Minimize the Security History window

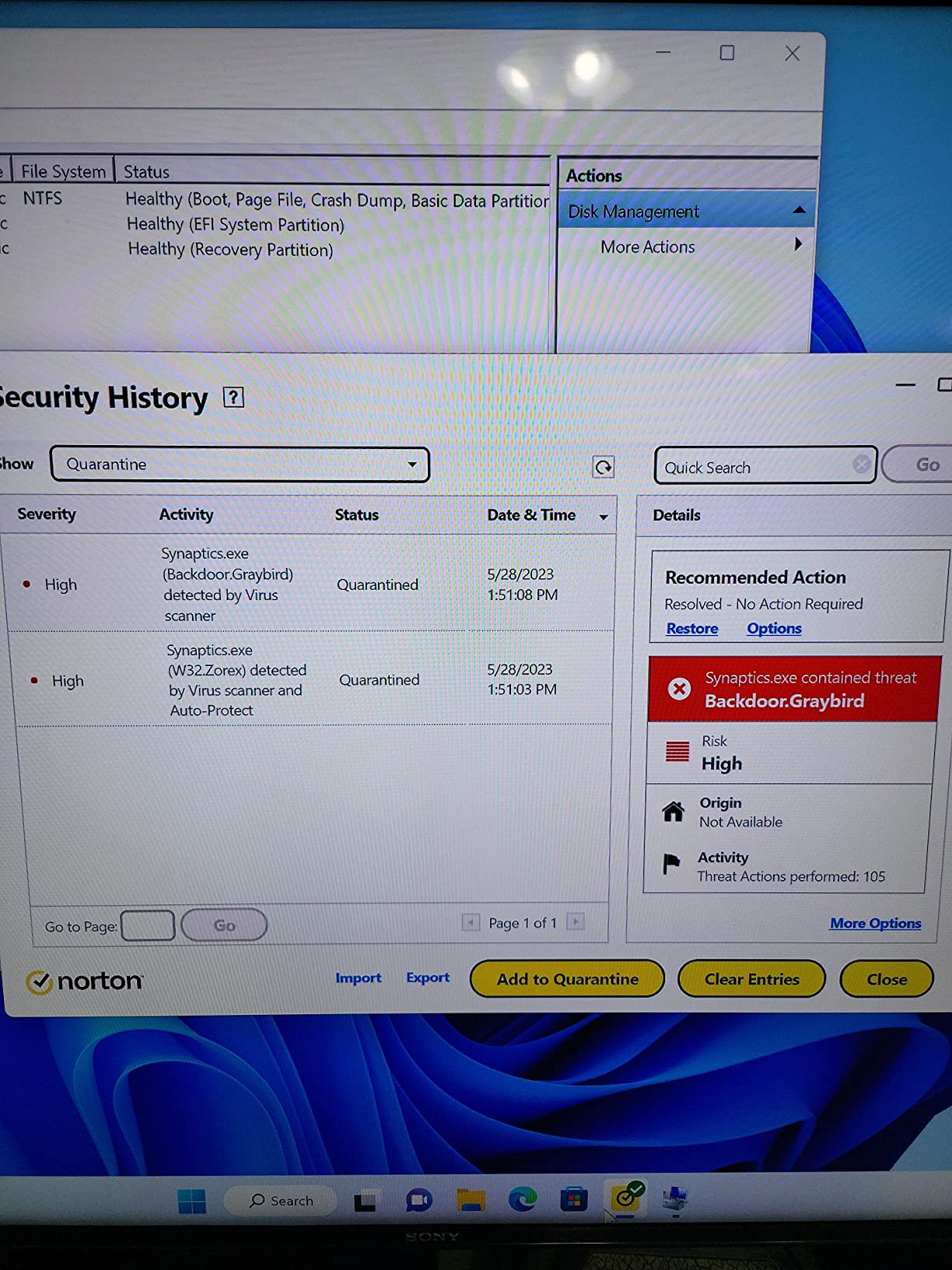click(x=905, y=384)
